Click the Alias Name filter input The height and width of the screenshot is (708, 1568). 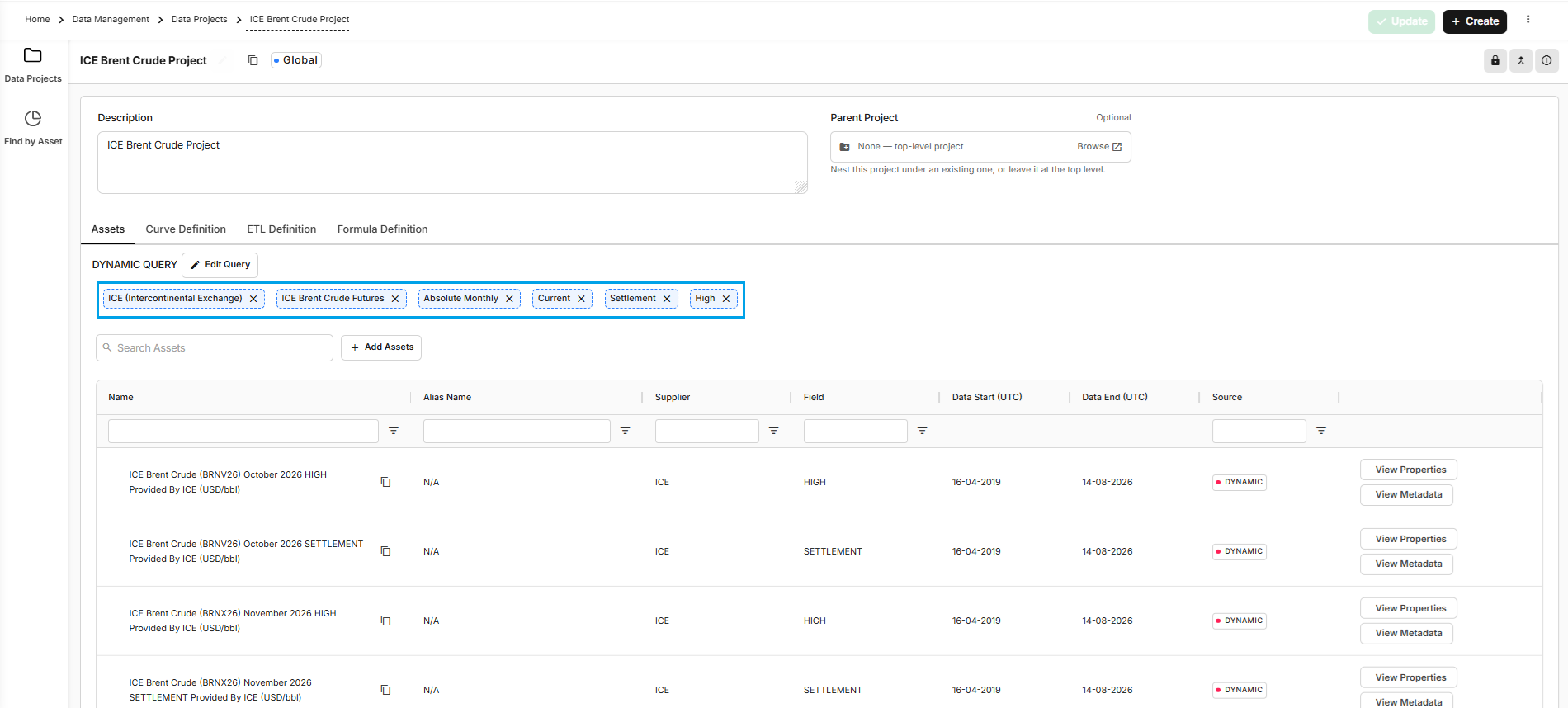[517, 431]
